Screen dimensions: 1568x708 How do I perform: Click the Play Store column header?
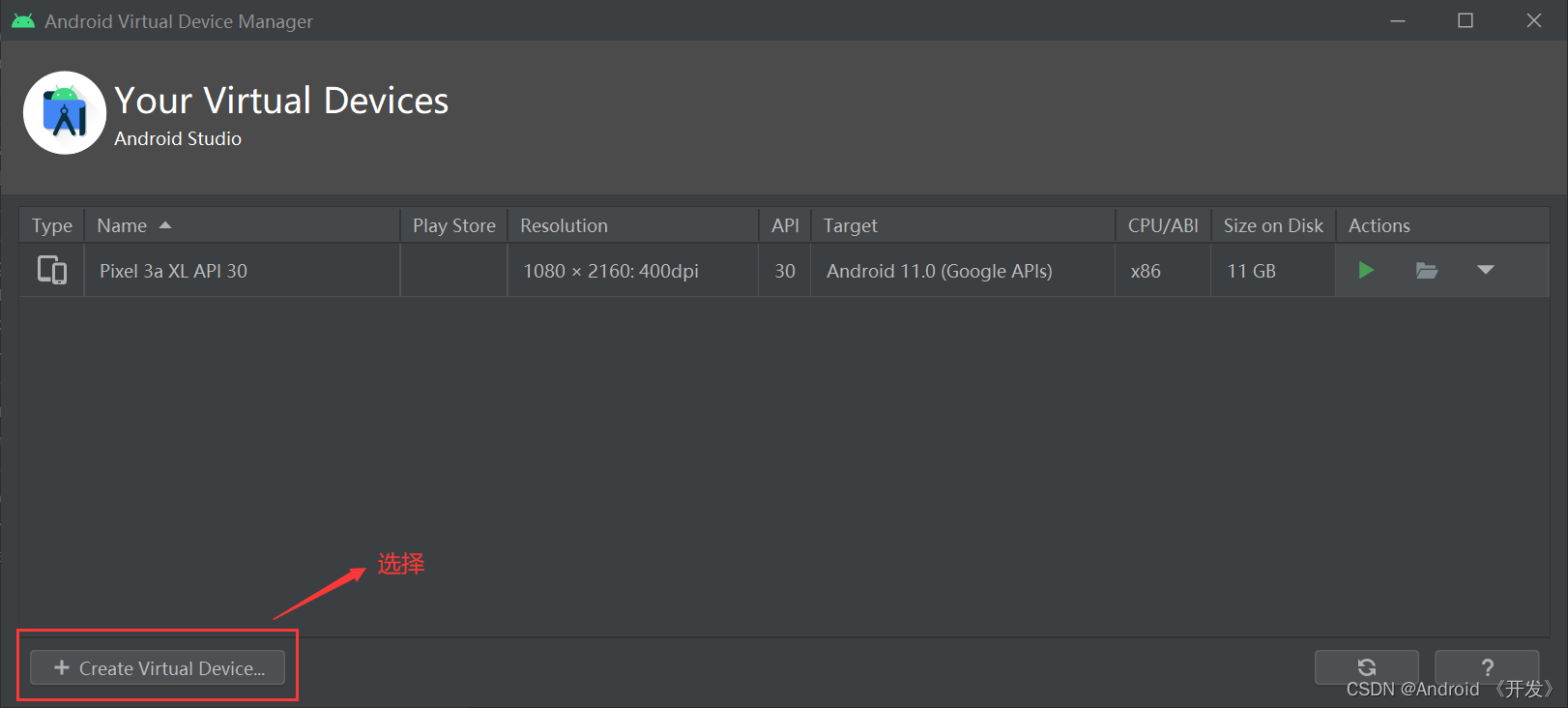coord(454,225)
